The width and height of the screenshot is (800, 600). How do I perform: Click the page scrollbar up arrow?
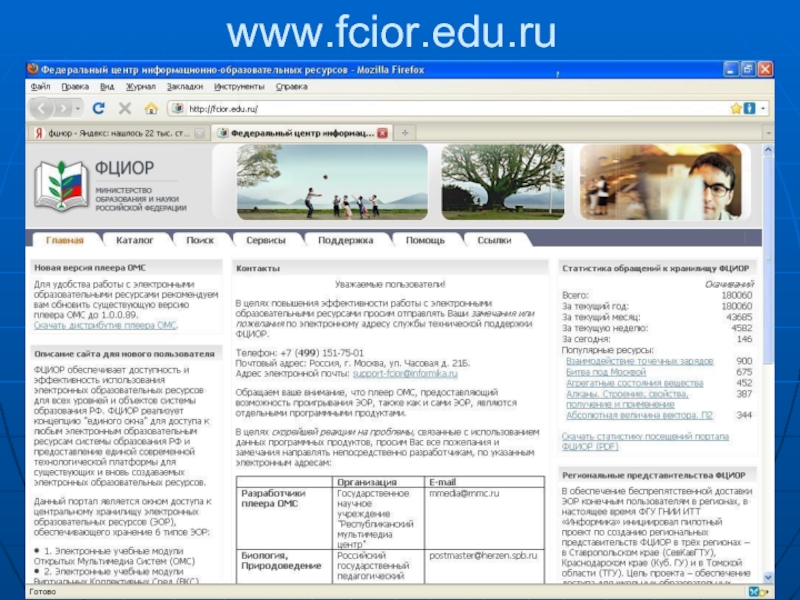[767, 150]
